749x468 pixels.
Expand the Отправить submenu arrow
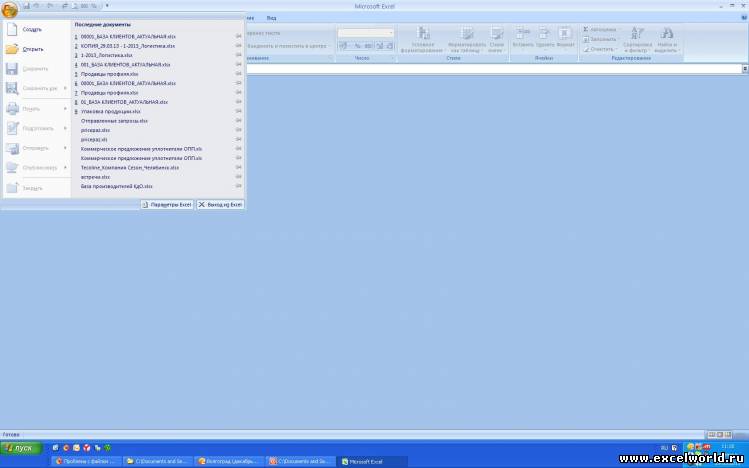pyautogui.click(x=65, y=148)
